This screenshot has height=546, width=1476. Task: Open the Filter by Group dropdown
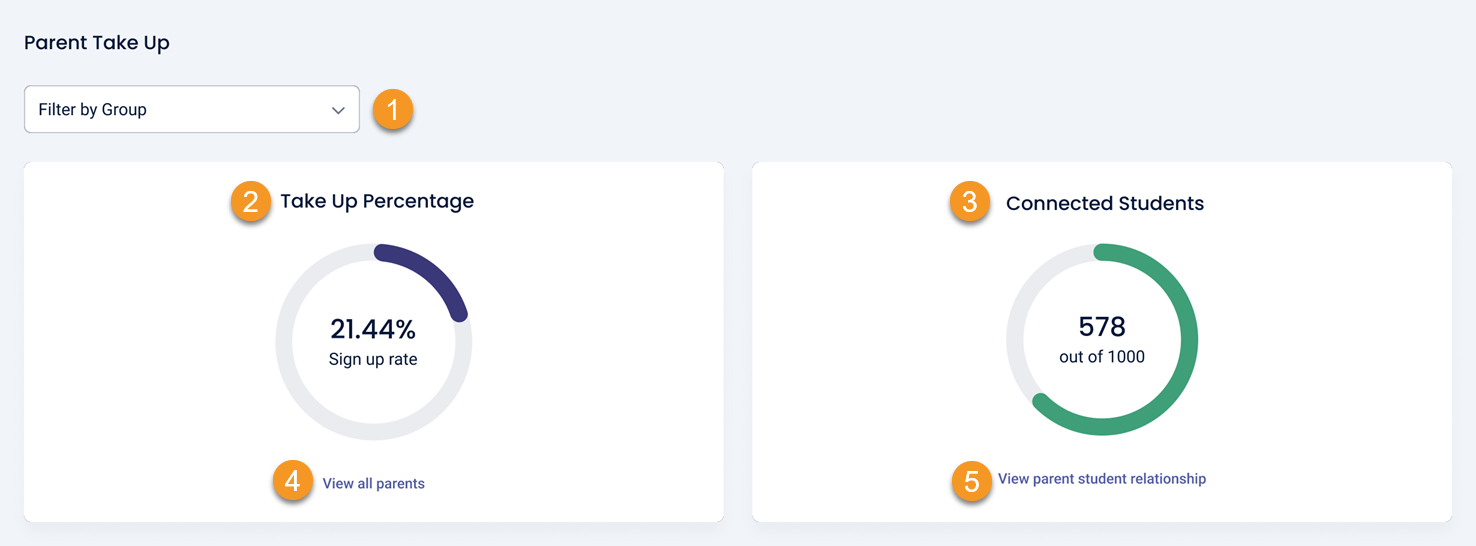pyautogui.click(x=191, y=110)
